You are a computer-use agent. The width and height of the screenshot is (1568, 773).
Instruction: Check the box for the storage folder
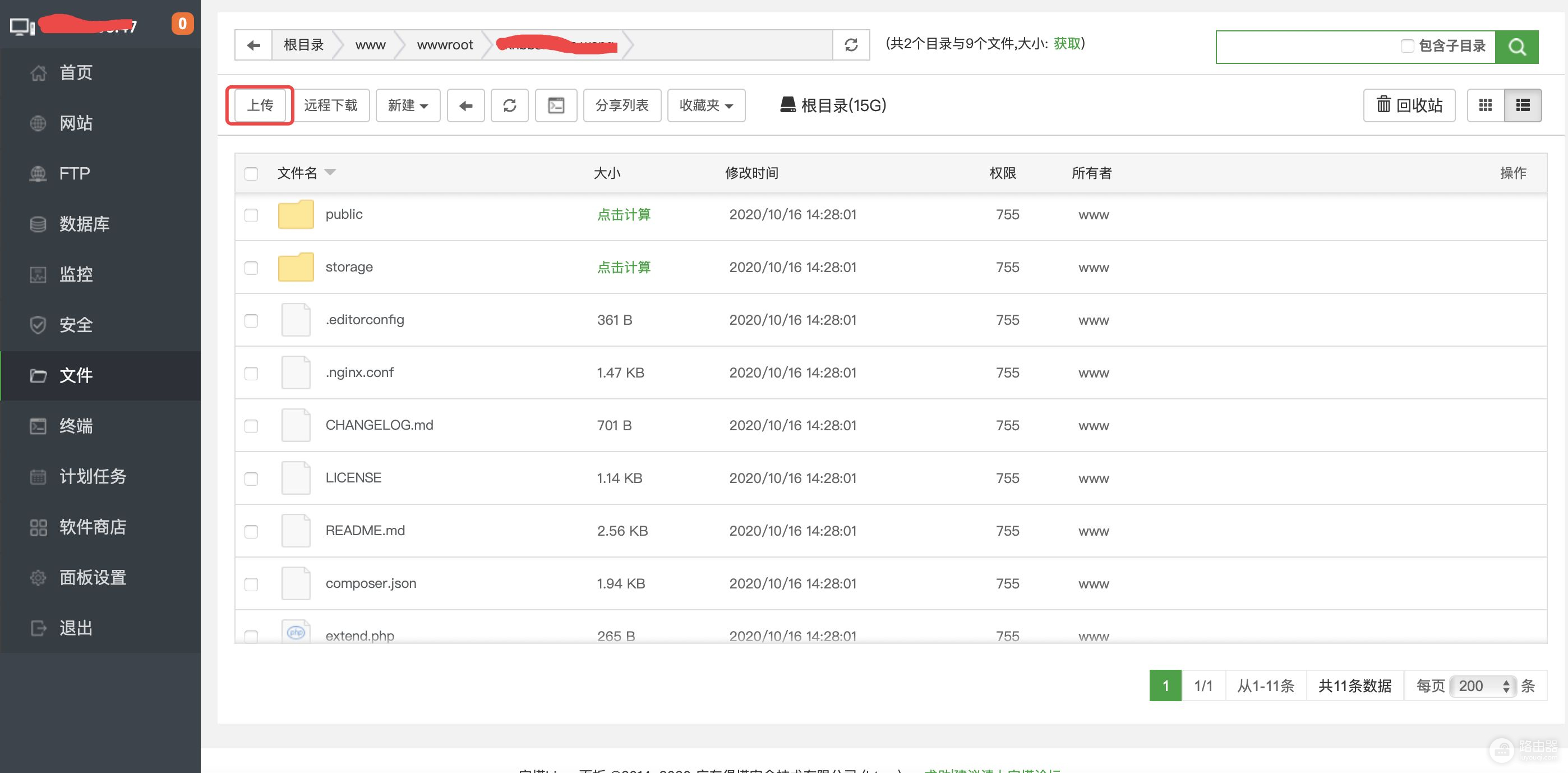[x=251, y=268]
